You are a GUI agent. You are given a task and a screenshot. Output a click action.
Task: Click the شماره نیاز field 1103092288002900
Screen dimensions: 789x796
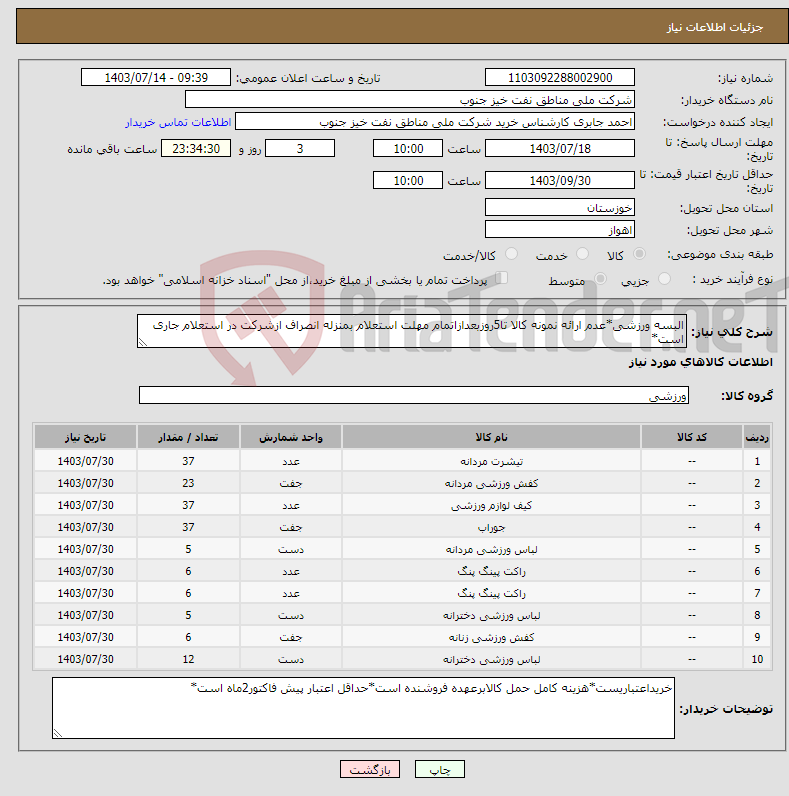point(560,77)
